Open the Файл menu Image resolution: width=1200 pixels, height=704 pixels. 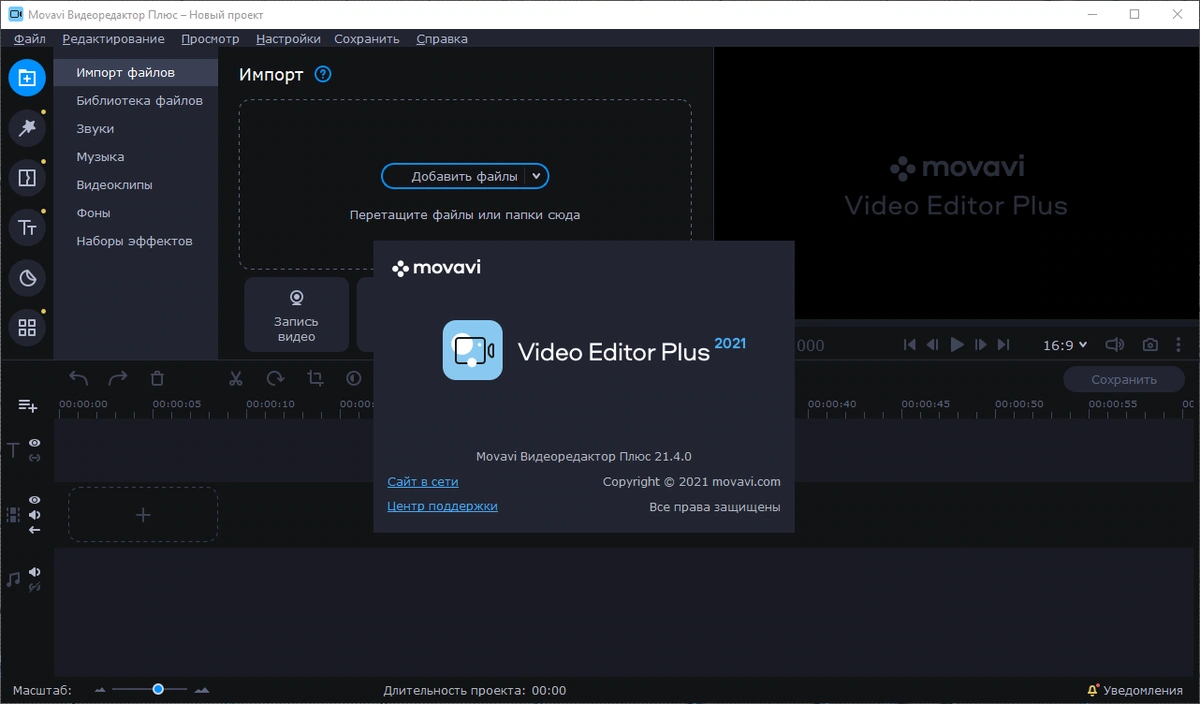tap(30, 39)
